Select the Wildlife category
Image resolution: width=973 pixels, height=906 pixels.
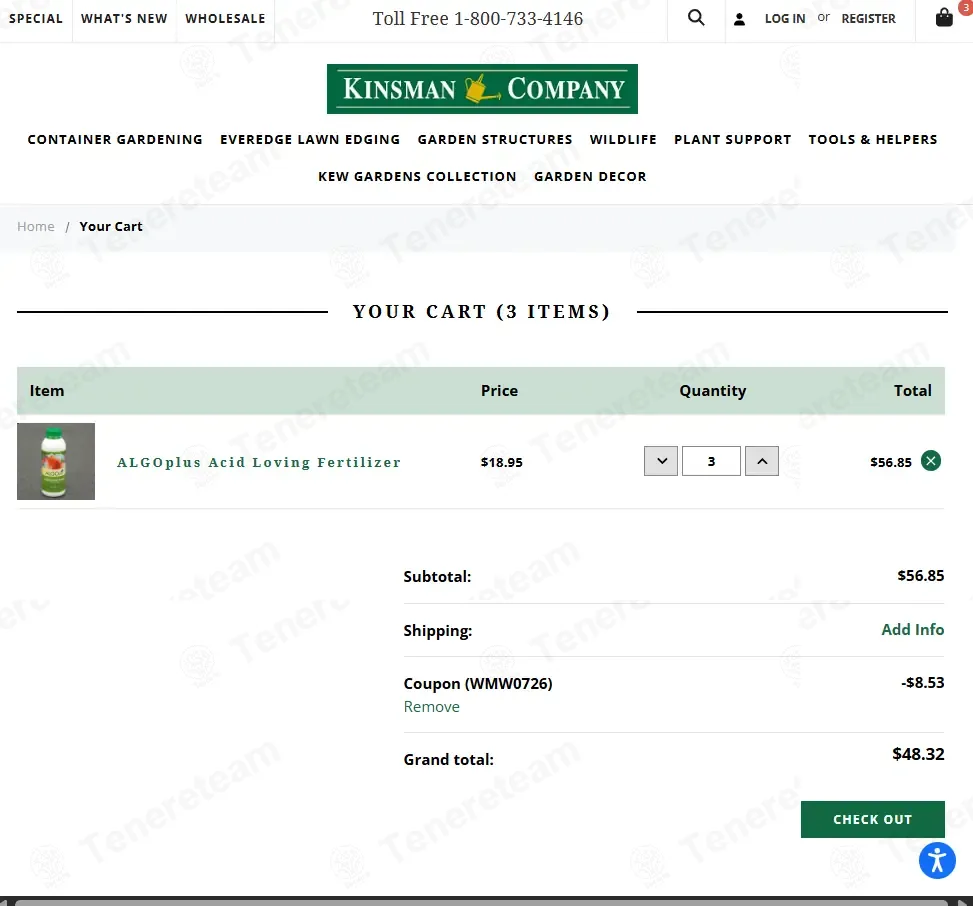[623, 140]
